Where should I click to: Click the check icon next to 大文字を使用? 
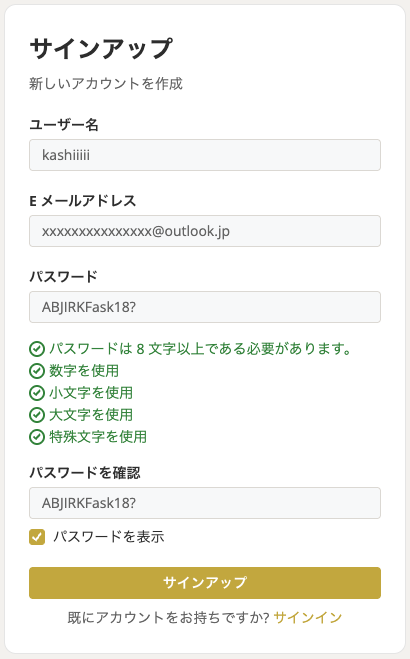37,415
